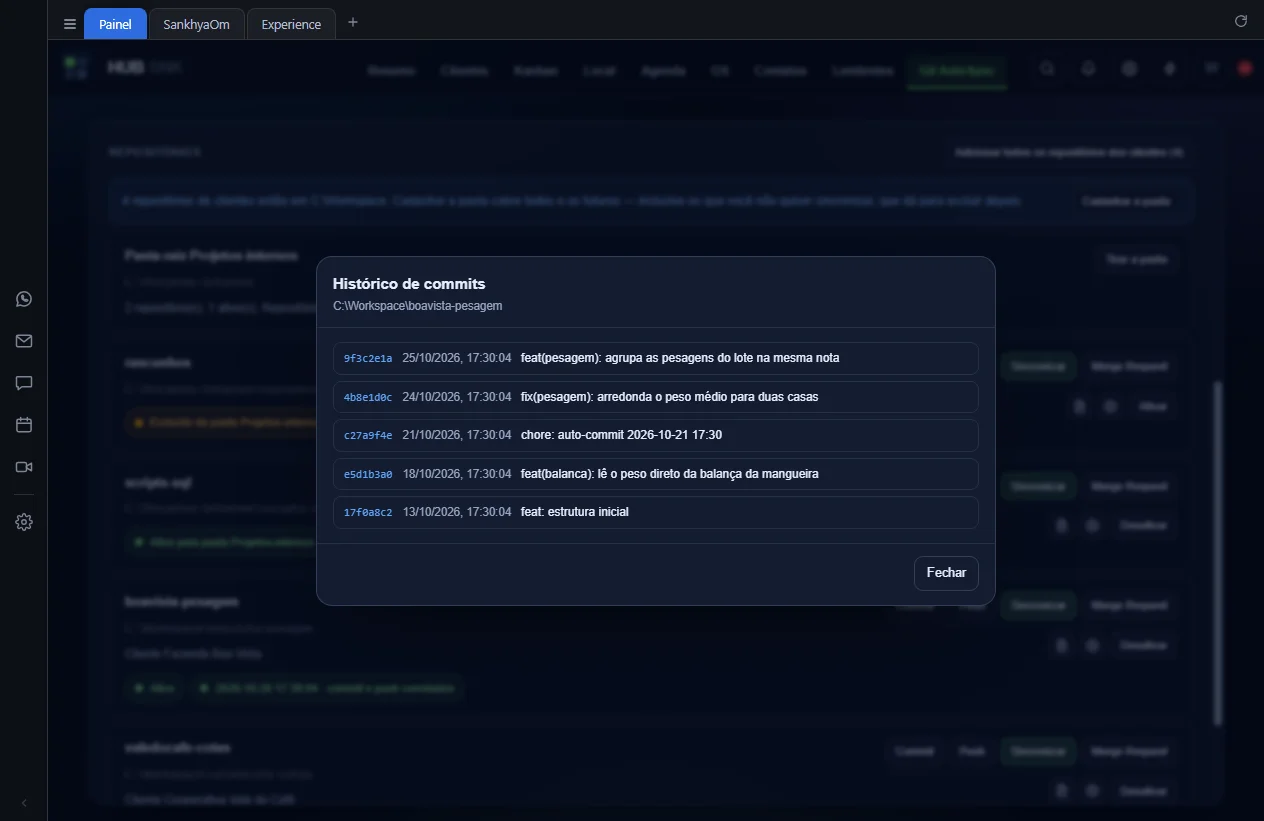The image size is (1264, 821).
Task: Reload the page with refresh icon
Action: click(1241, 21)
